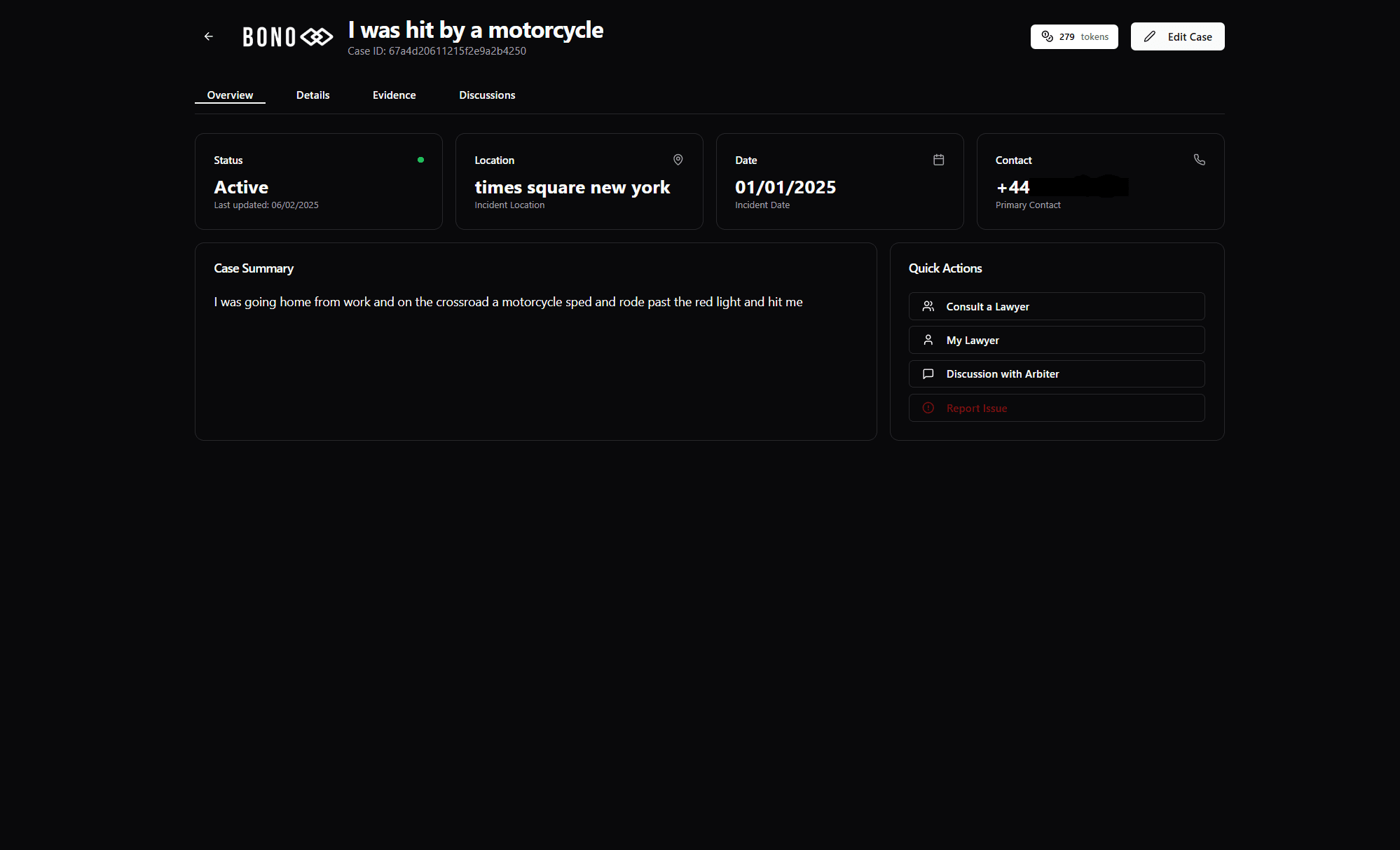The width and height of the screenshot is (1400, 850).
Task: Open Edit Case
Action: click(x=1177, y=36)
